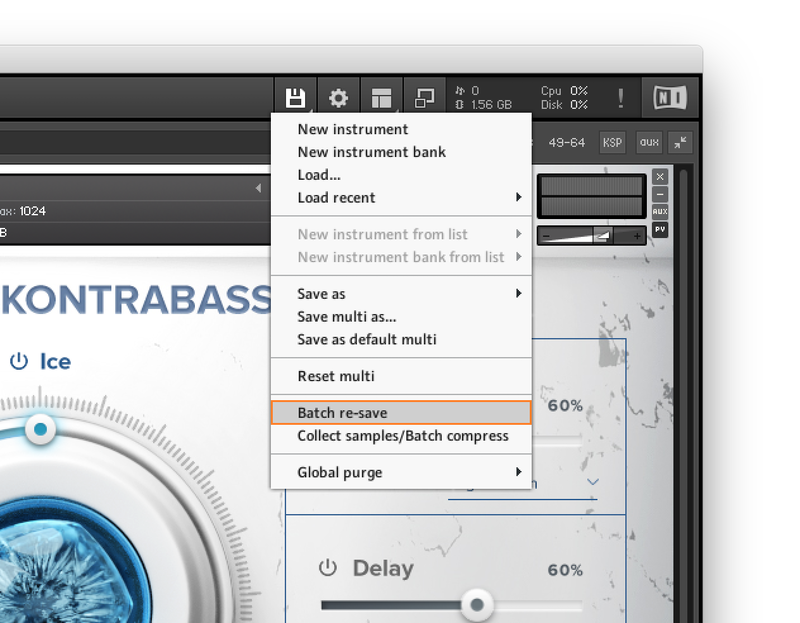Select New instrument in the menu
This screenshot has height=623, width=800.
(x=402, y=129)
